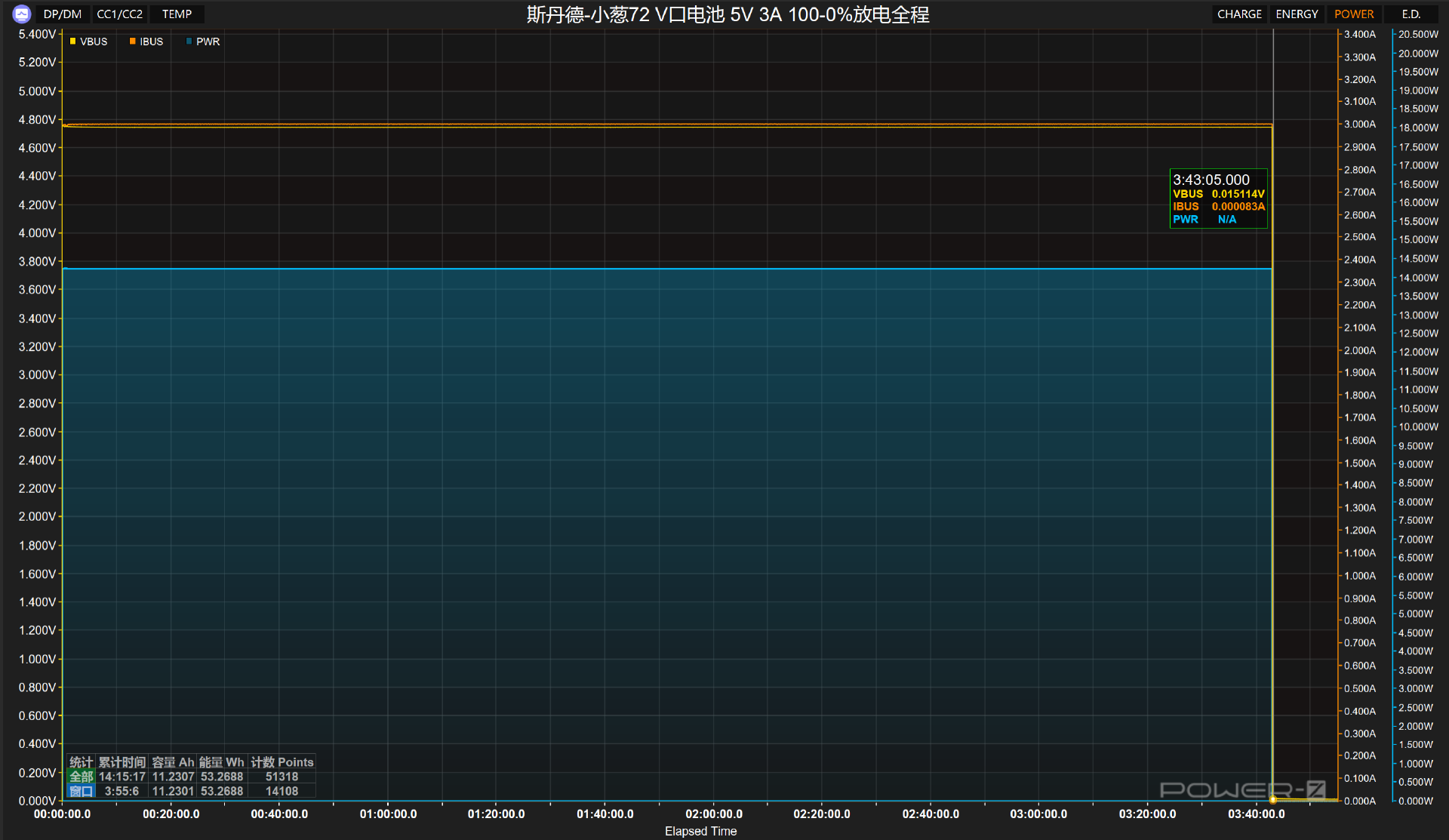Open the TEMP tab
The image size is (1449, 840).
tap(177, 14)
